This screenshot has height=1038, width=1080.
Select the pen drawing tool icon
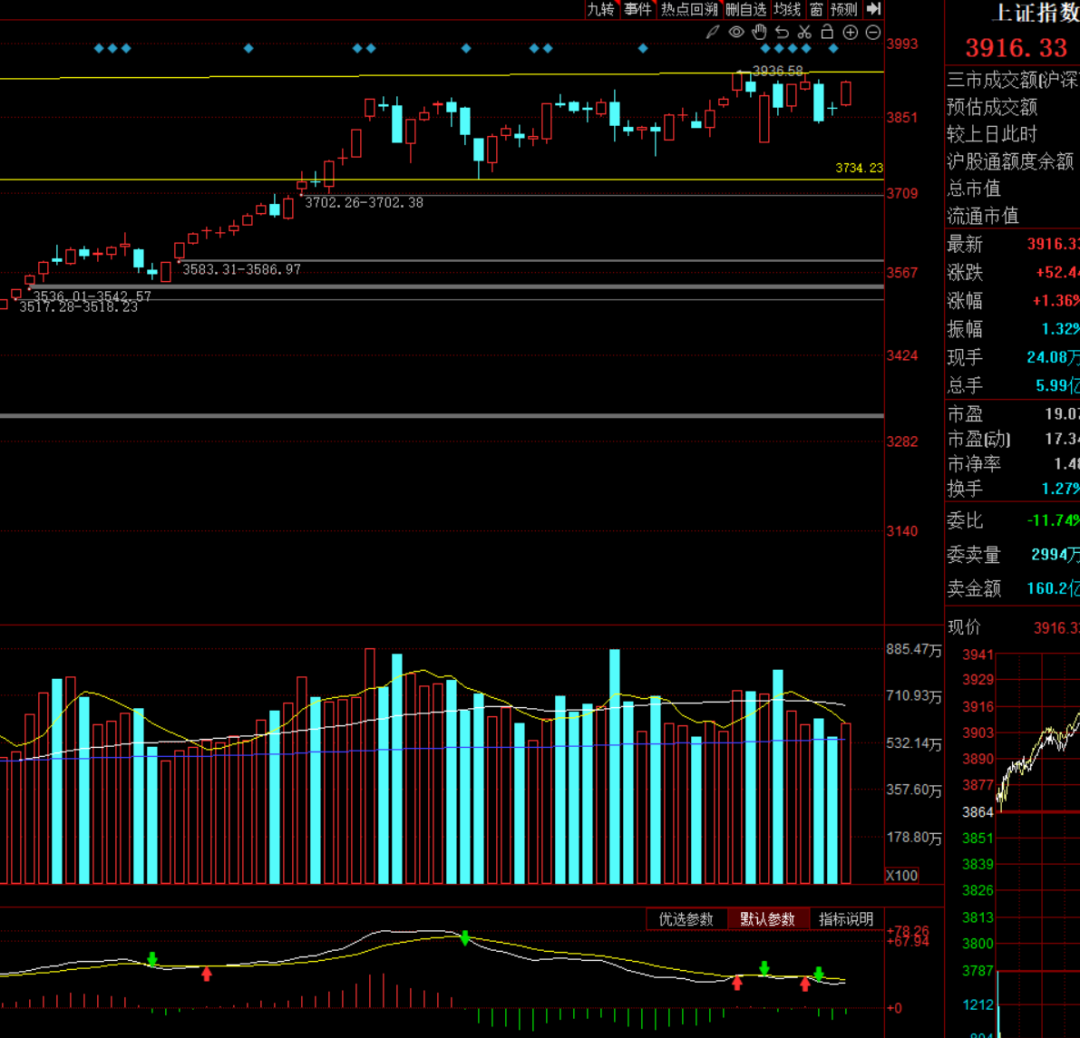point(712,32)
